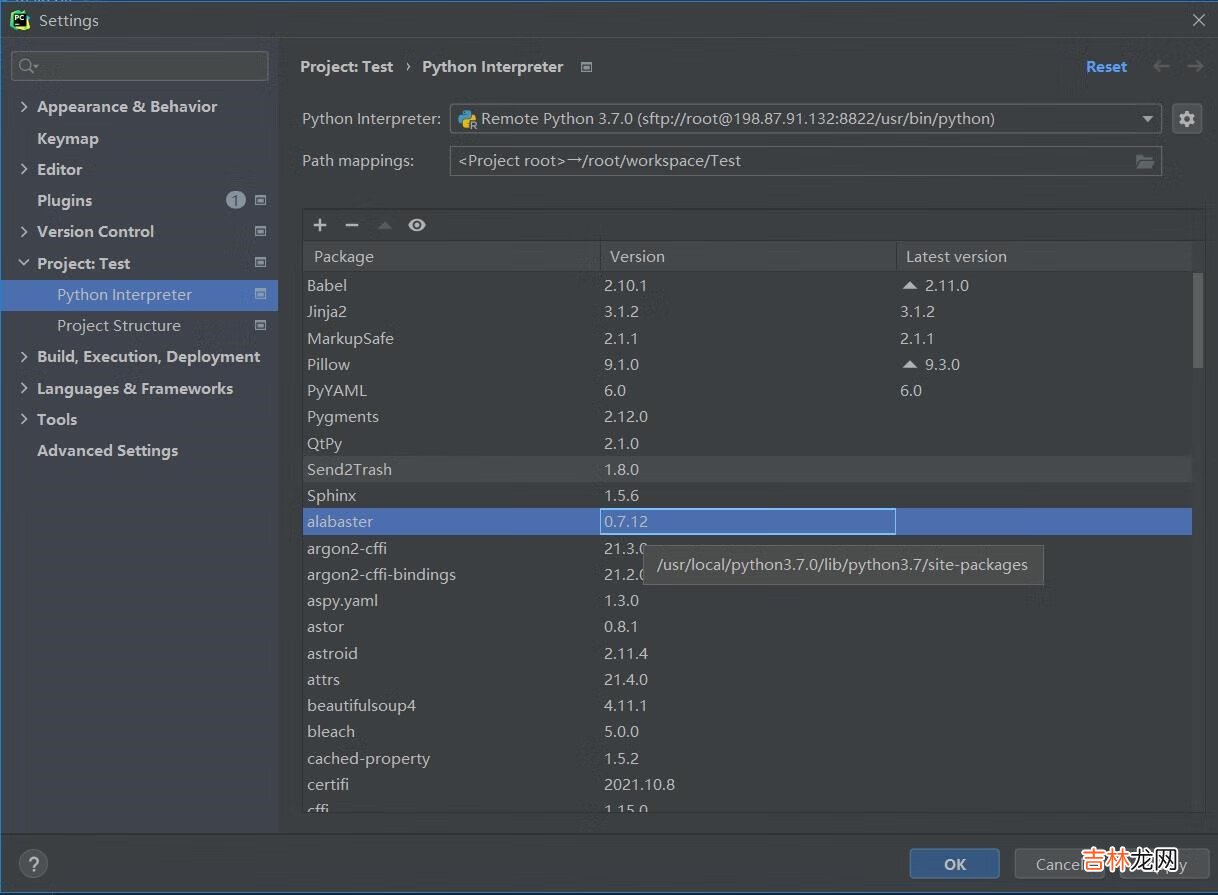Open the interpreter gear settings icon

click(x=1186, y=119)
